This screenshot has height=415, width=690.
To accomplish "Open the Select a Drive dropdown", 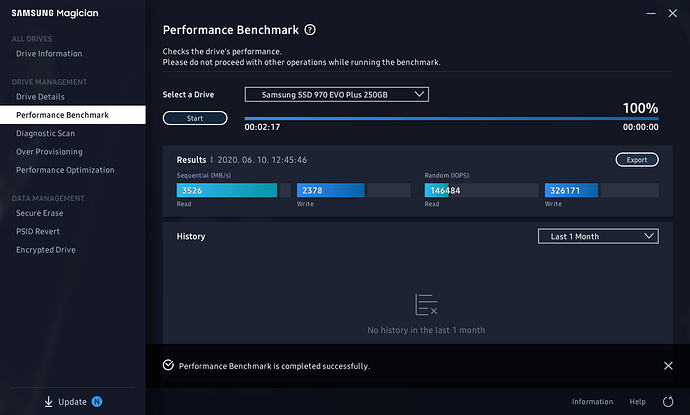I will coord(336,95).
